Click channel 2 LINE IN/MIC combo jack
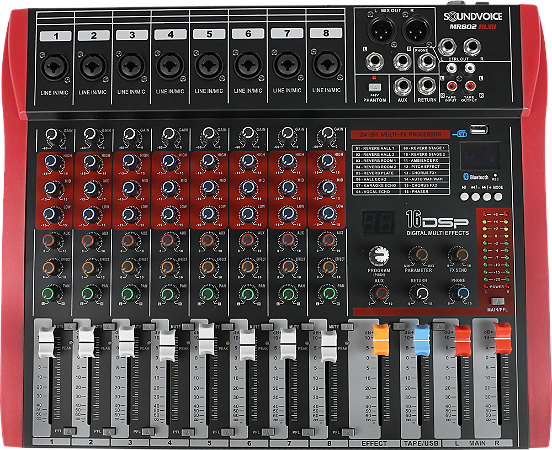This screenshot has width=552, height=450. (x=93, y=67)
